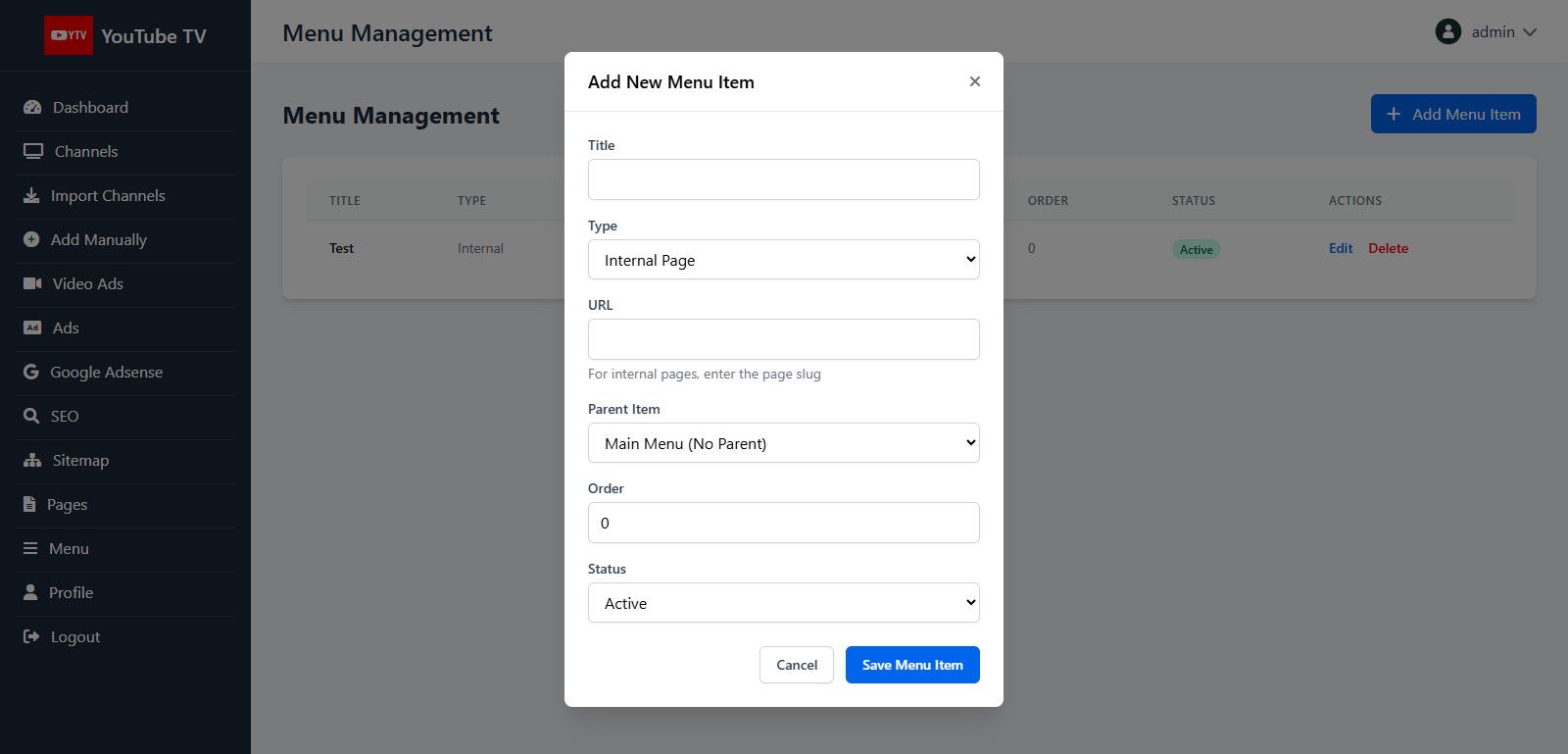Click the Google Adsense G icon

[31, 372]
